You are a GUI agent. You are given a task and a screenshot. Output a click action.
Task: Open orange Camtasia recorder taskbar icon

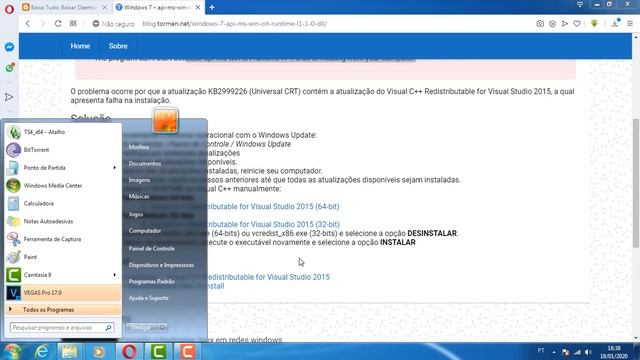coord(187,352)
